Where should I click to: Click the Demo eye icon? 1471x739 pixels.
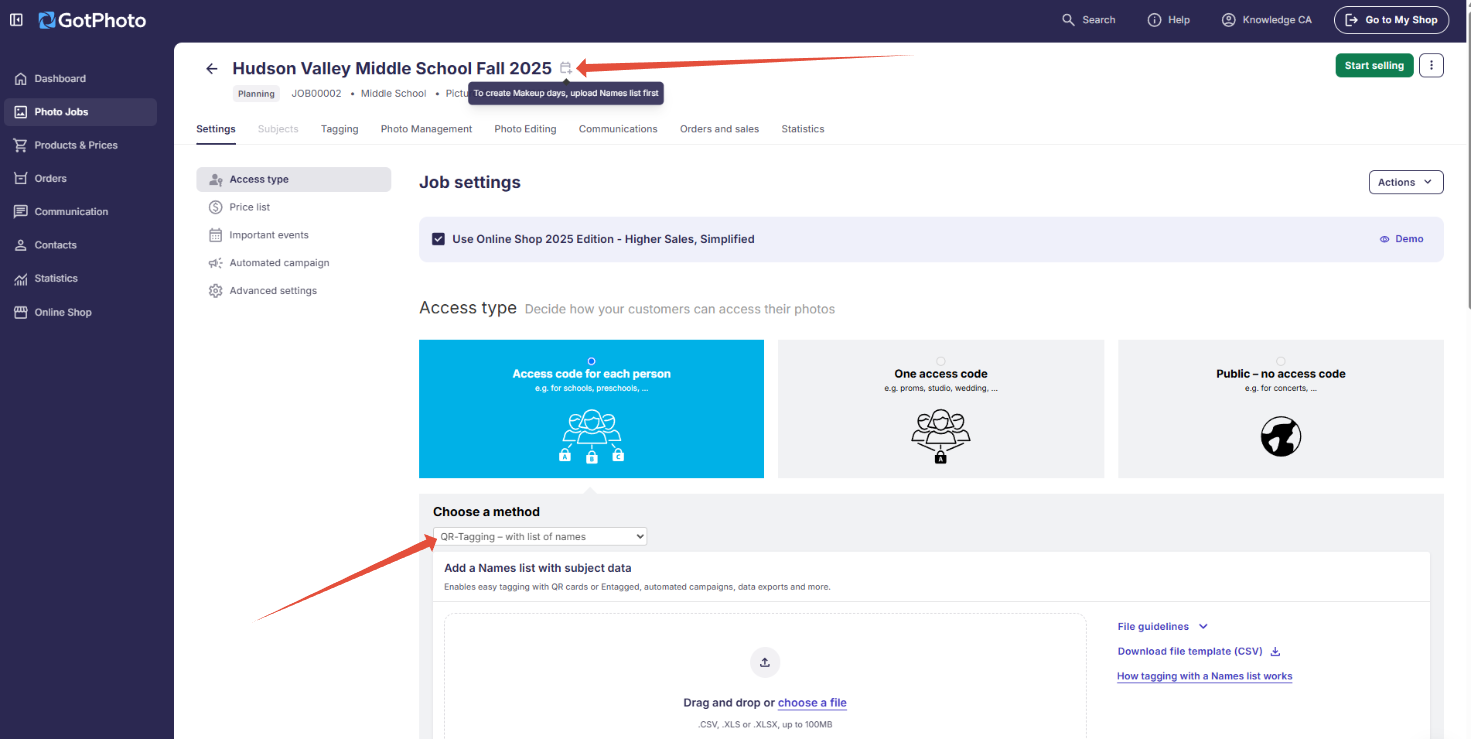(x=1385, y=240)
